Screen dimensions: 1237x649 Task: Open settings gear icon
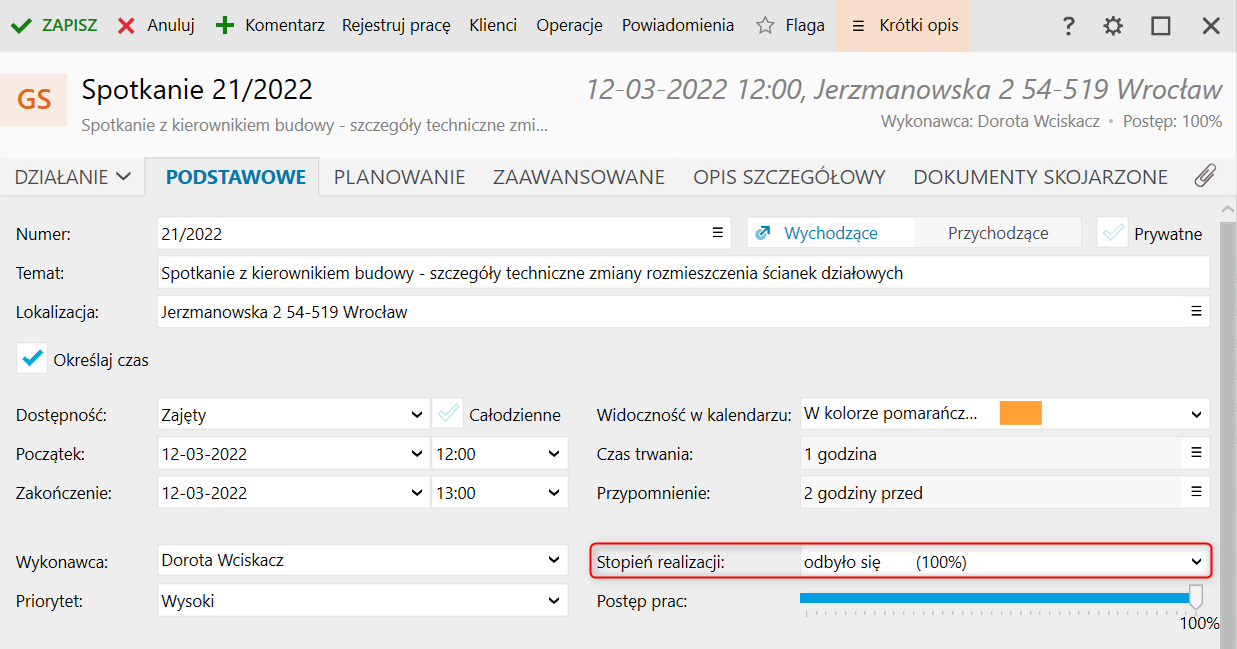click(1113, 26)
